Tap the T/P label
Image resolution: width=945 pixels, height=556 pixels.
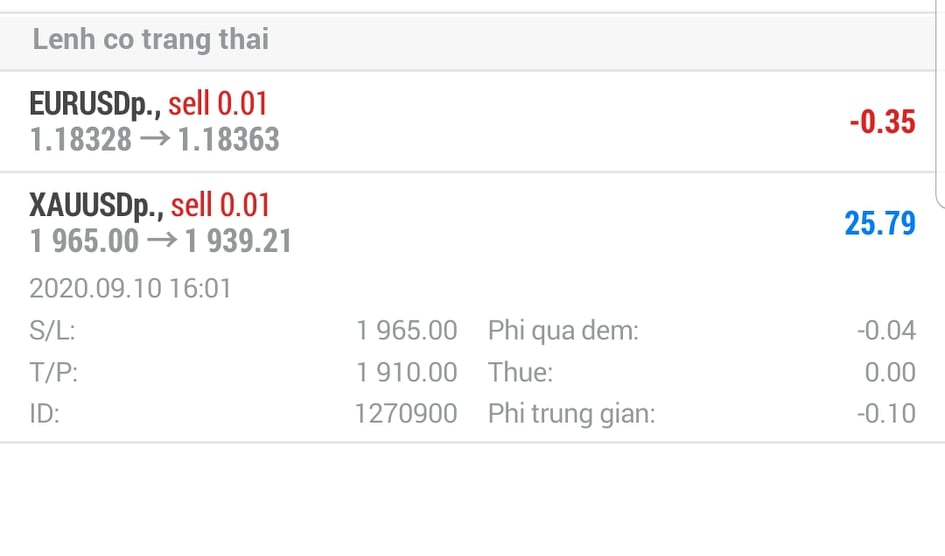[x=54, y=372]
